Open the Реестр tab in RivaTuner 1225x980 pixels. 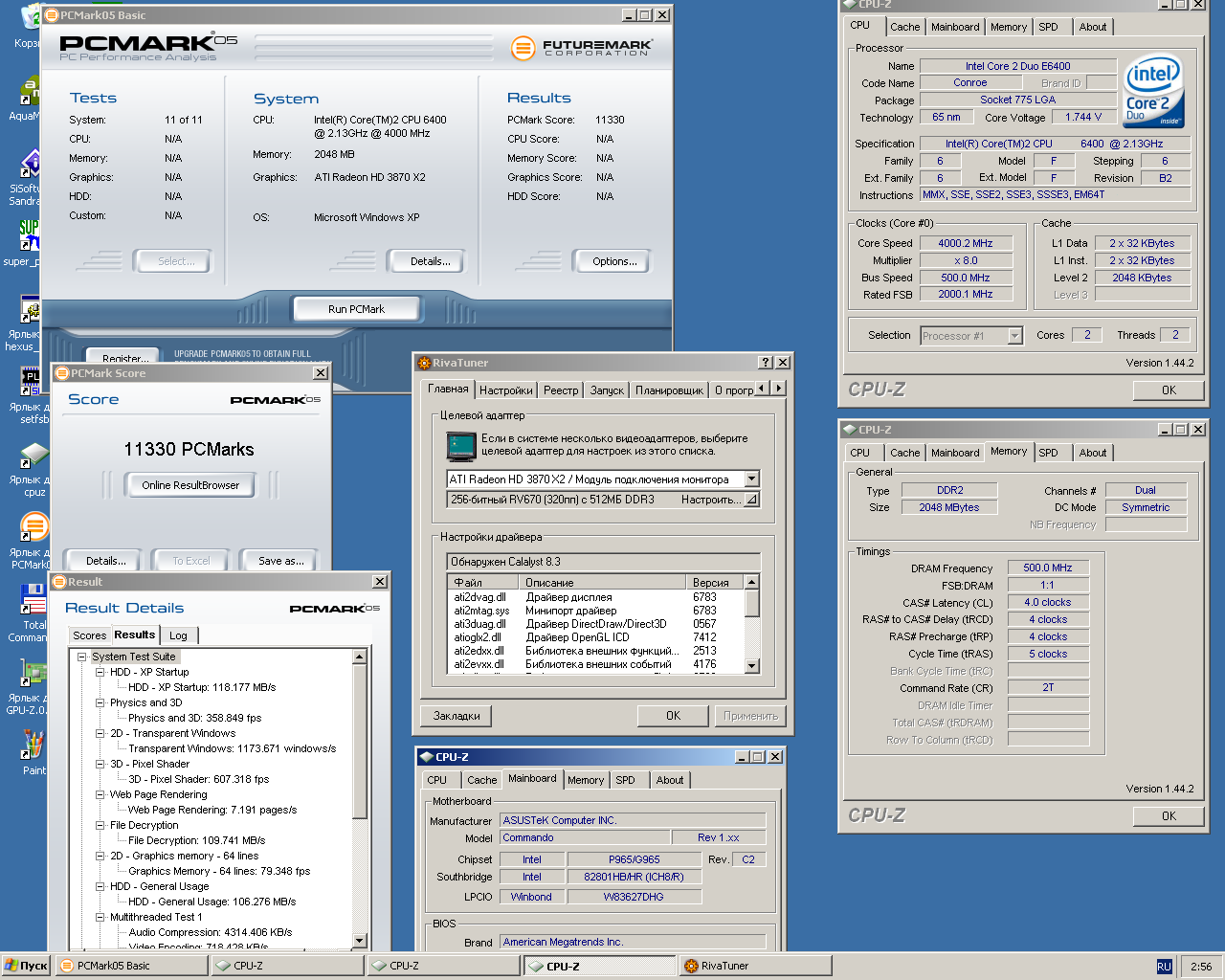(561, 390)
